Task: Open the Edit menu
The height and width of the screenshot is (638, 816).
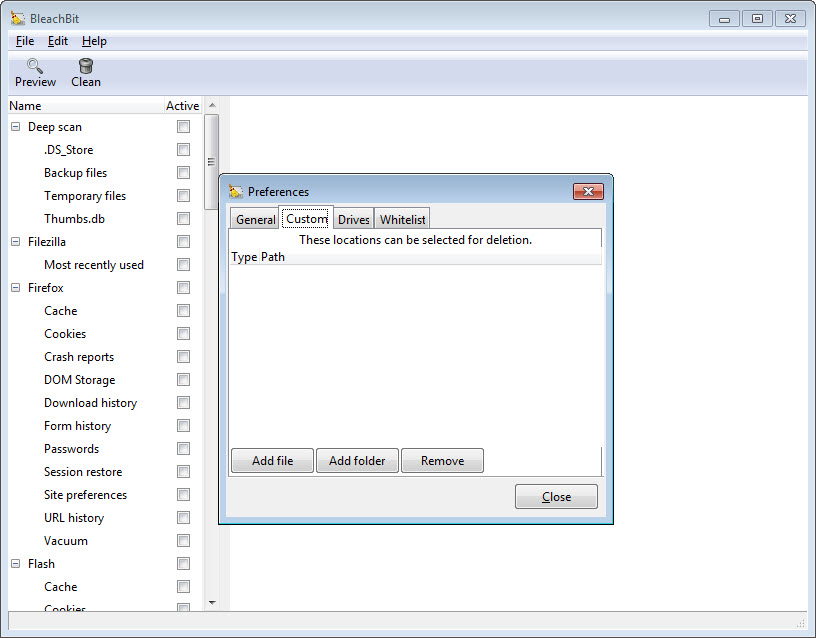Action: (58, 41)
